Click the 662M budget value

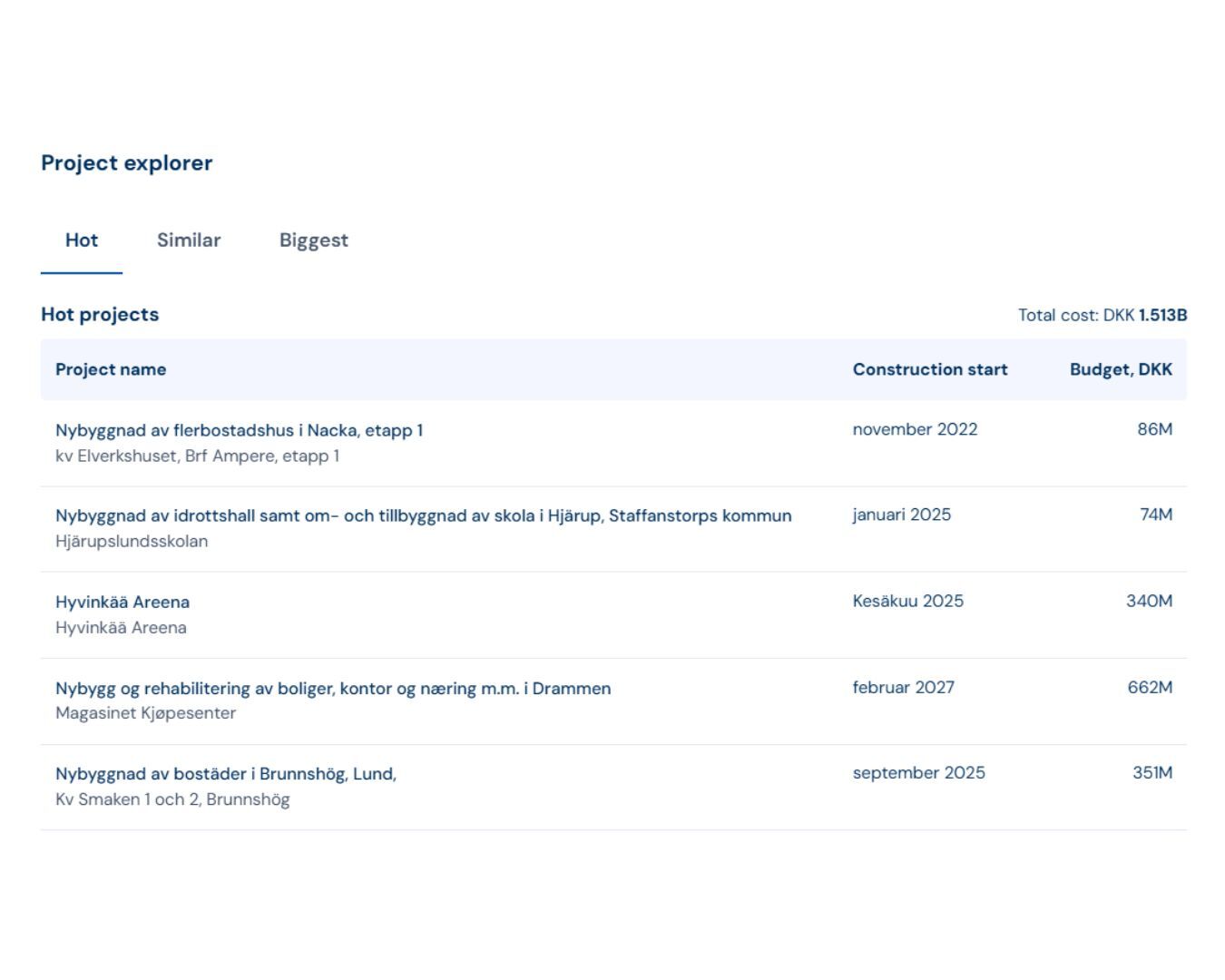click(x=1150, y=687)
